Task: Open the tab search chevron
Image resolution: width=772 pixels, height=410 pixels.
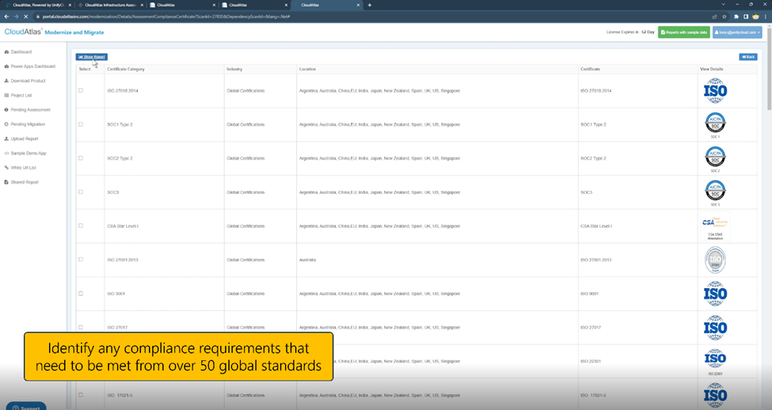Action: 723,5
